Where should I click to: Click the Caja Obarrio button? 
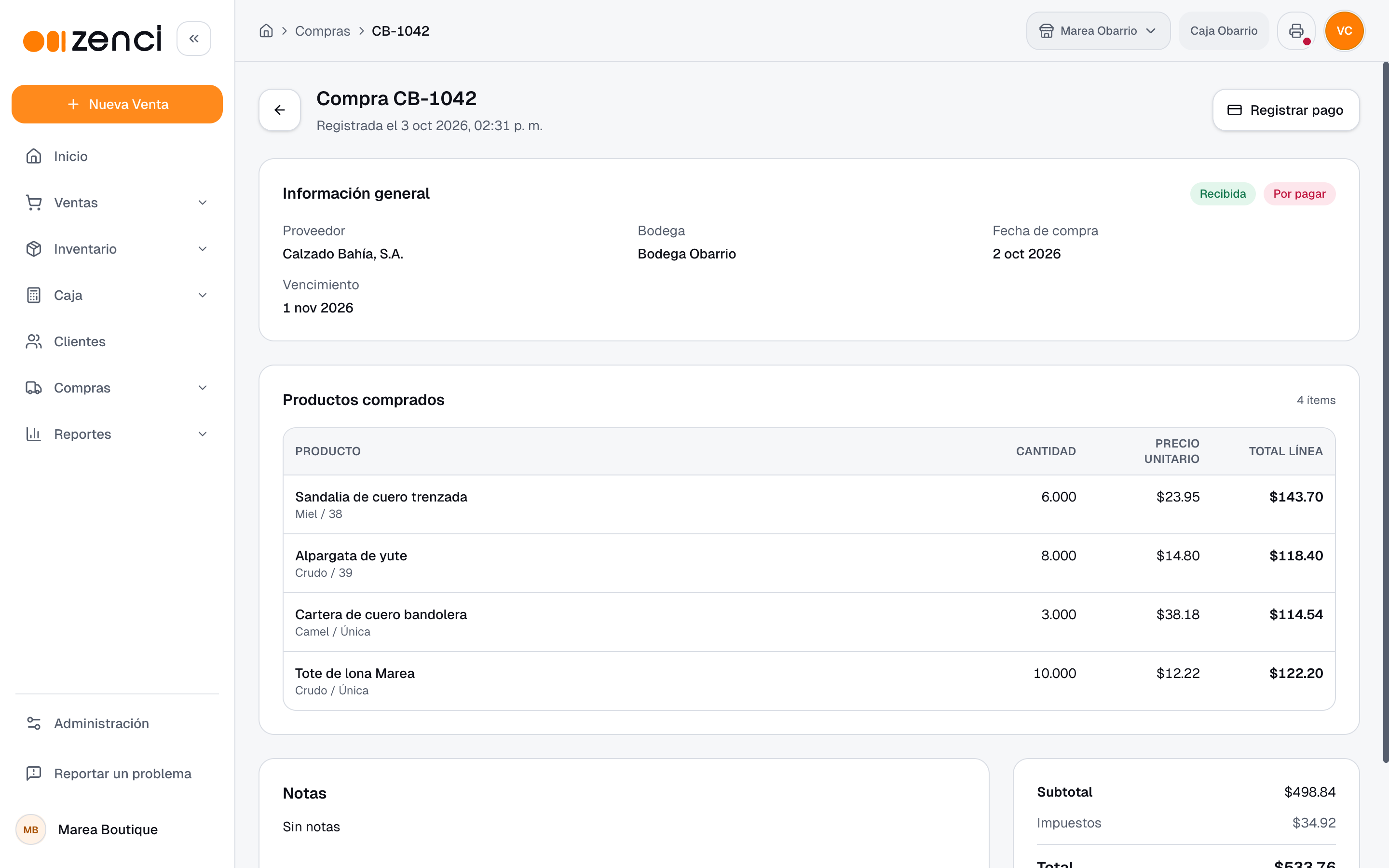(1224, 31)
